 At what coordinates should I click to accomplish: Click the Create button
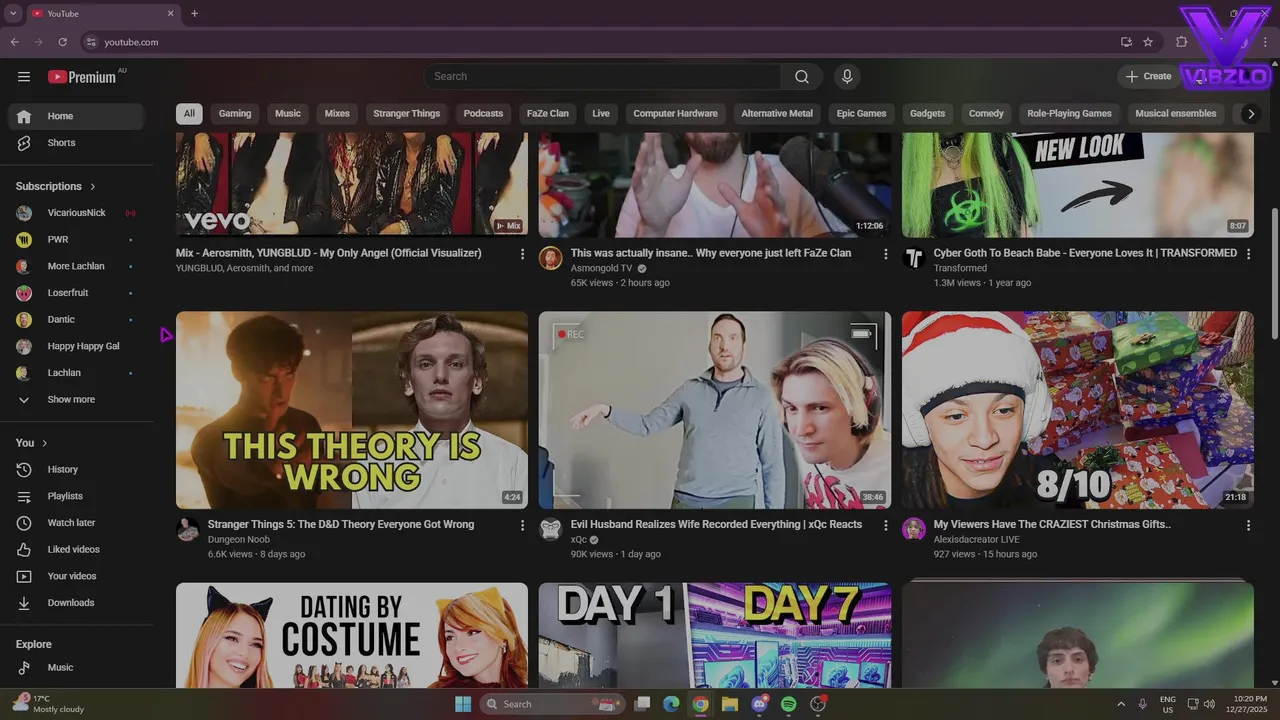(x=1148, y=77)
